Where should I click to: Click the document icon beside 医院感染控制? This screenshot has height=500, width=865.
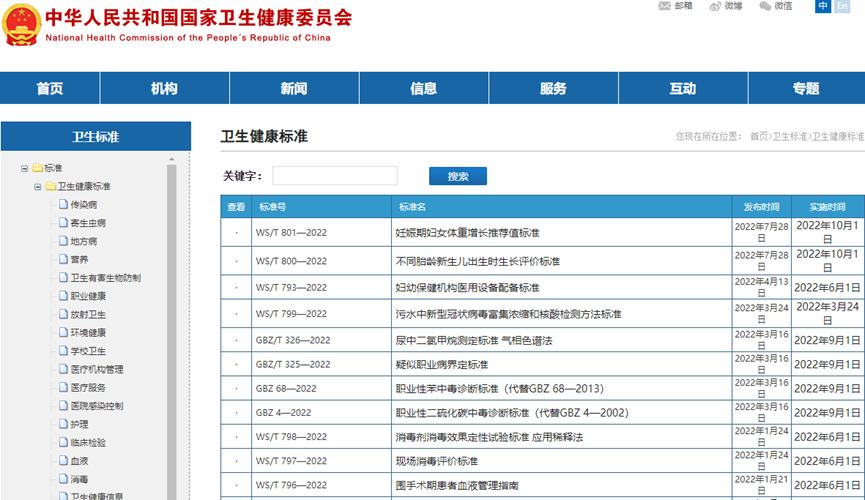(63, 405)
